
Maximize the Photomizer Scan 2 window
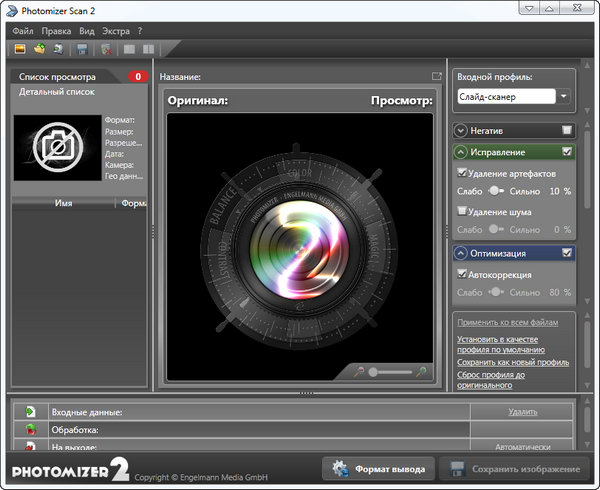click(x=549, y=8)
